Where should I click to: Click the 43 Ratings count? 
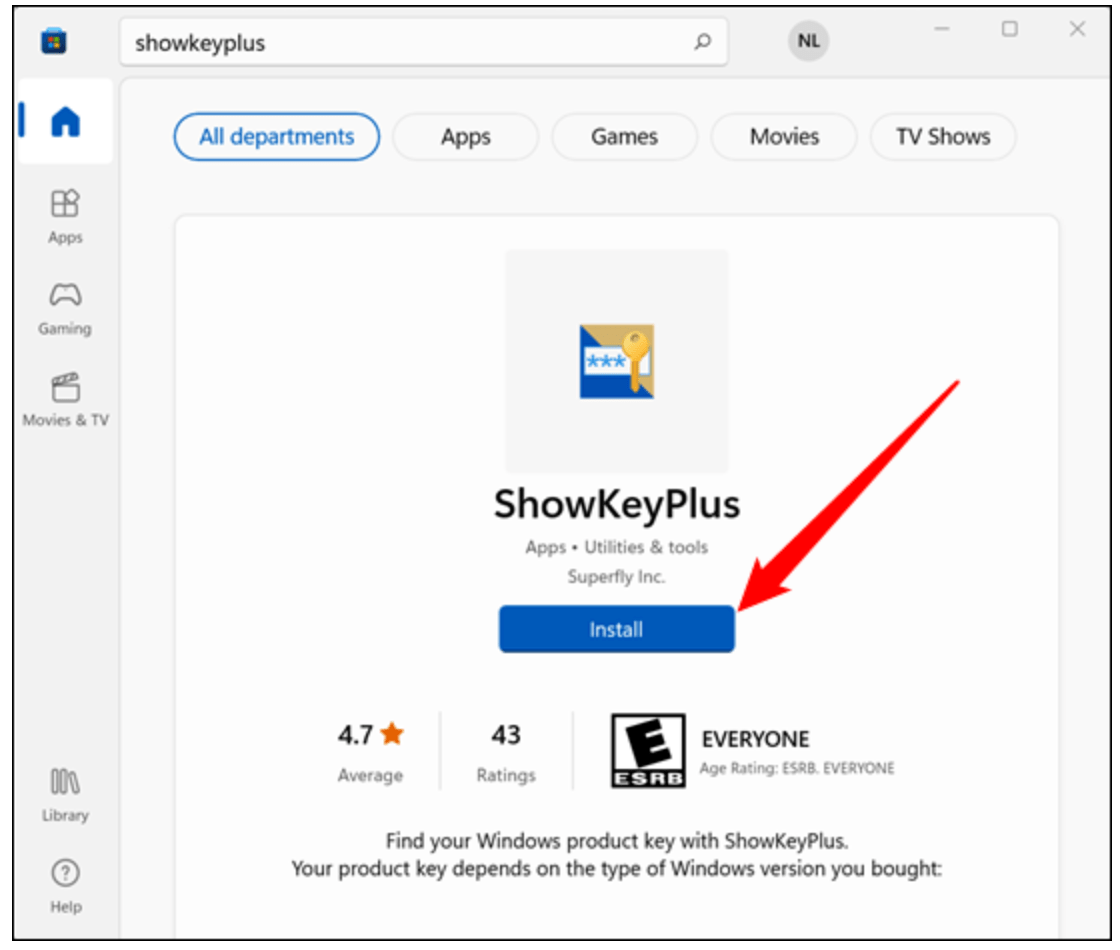[x=506, y=752]
